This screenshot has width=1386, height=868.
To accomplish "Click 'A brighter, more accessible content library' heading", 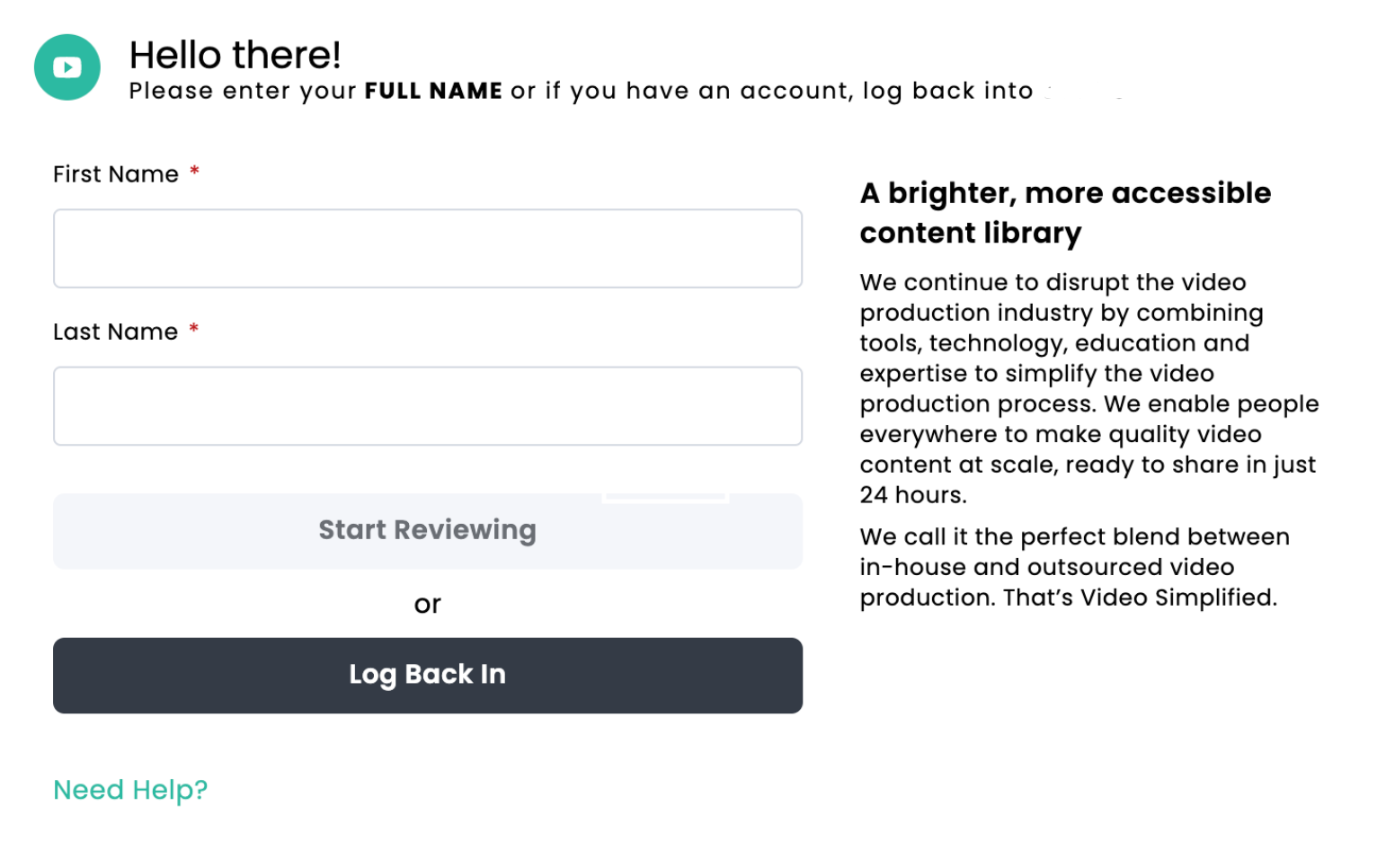I will pos(1065,213).
